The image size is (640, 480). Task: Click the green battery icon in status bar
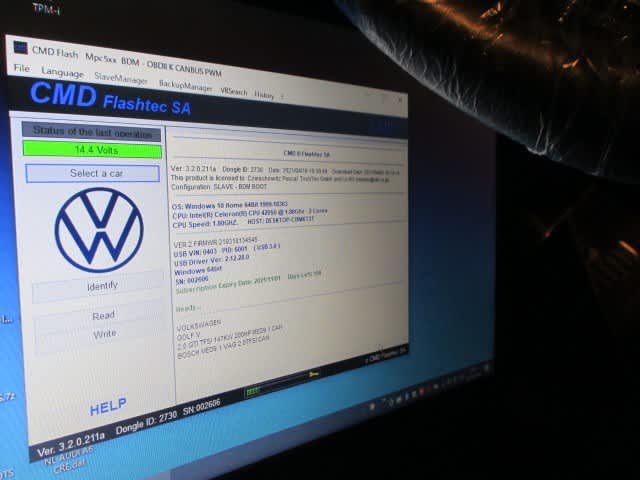(x=252, y=391)
